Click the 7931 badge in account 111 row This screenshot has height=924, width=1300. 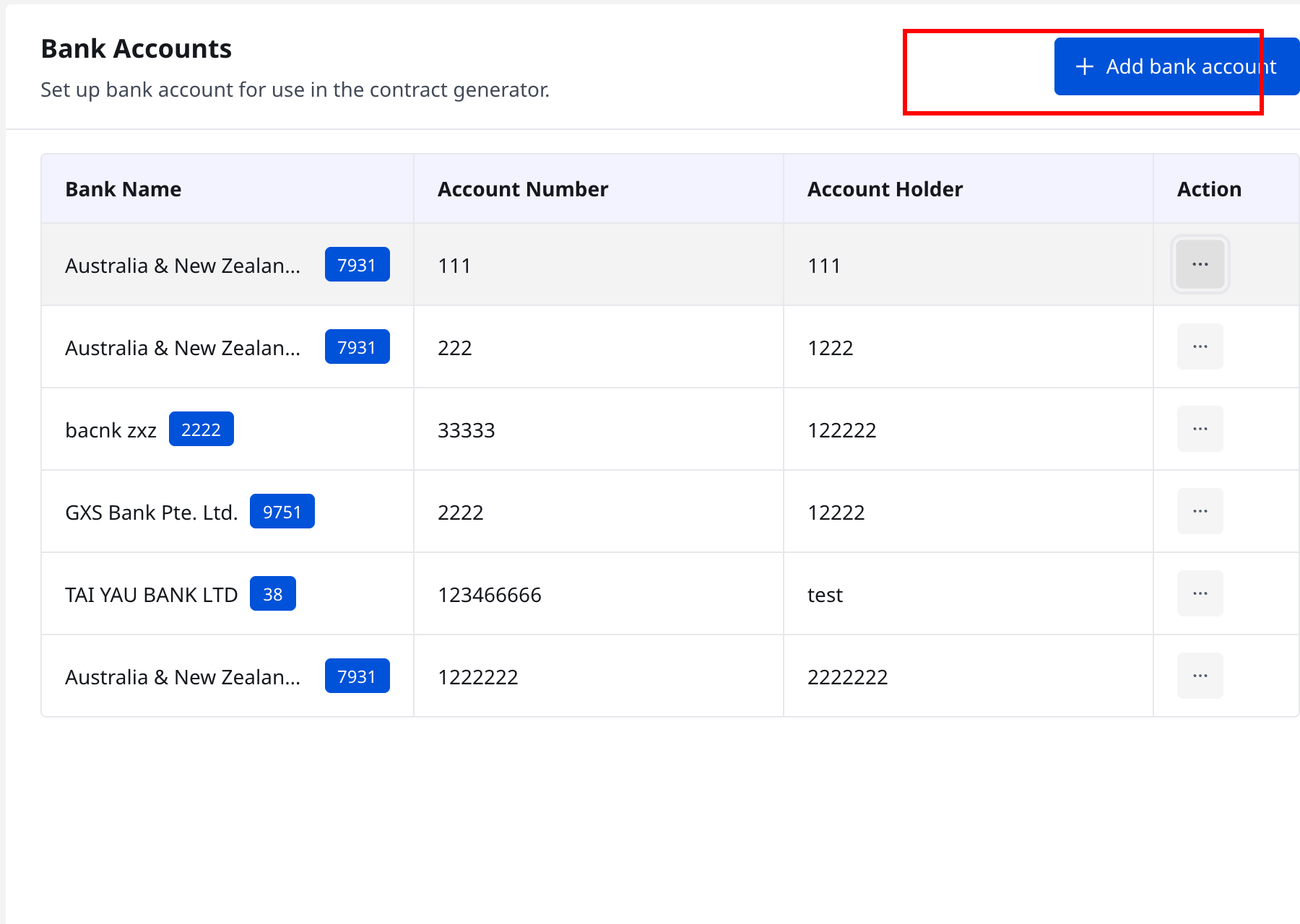[357, 265]
